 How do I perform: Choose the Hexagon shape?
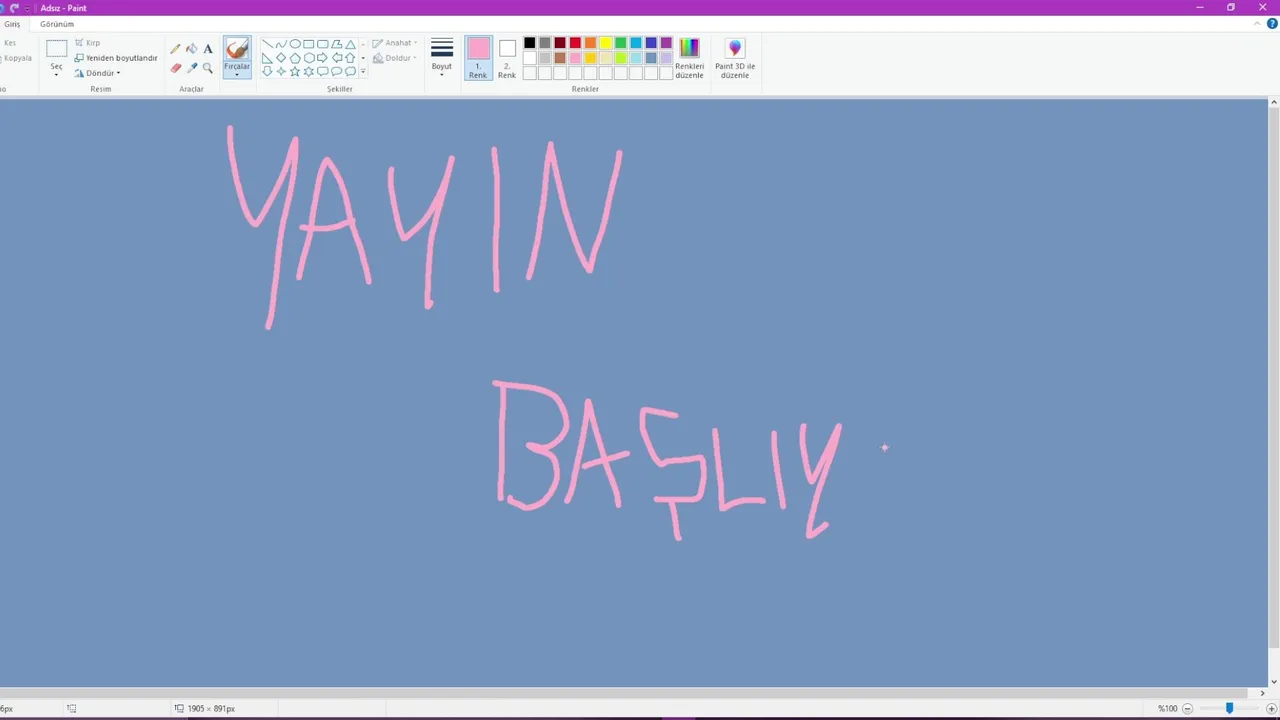pyautogui.click(x=309, y=58)
